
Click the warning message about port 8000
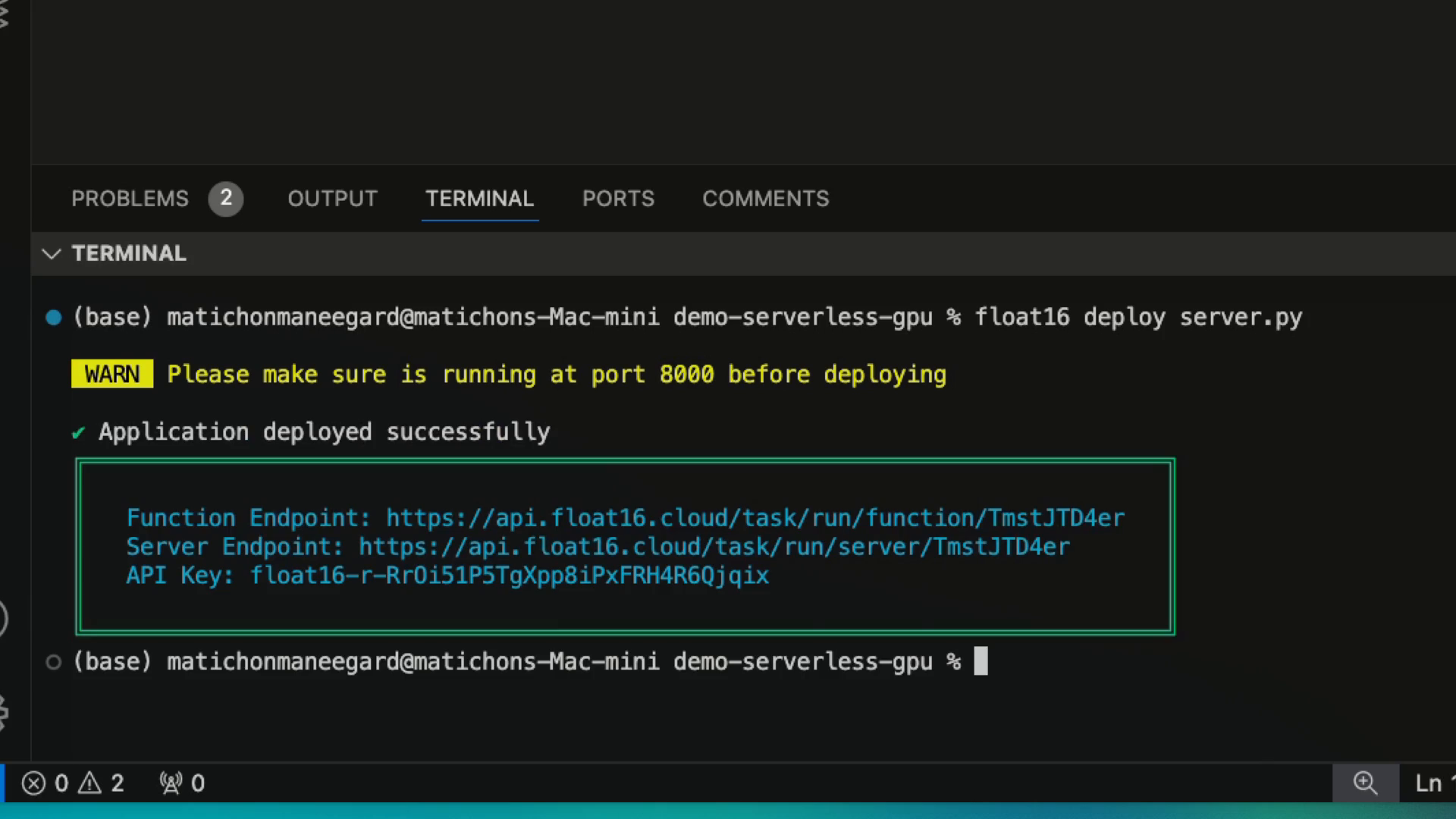557,375
